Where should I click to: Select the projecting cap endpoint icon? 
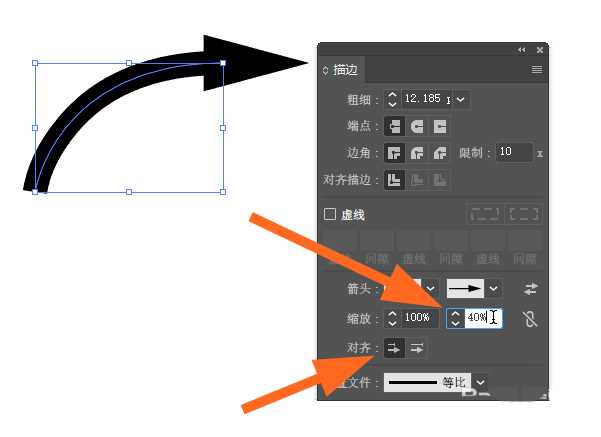pos(440,126)
